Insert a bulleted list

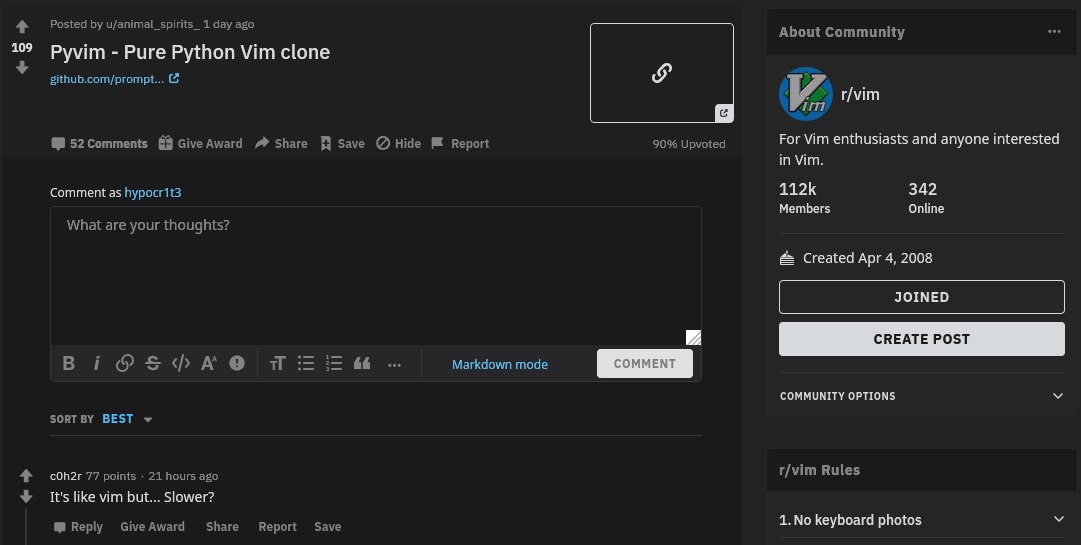coord(305,363)
